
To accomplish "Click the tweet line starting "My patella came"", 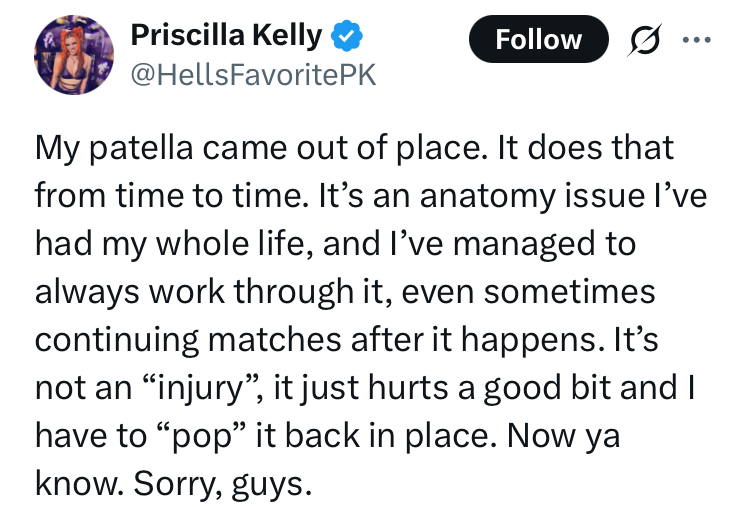I will pos(354,149).
